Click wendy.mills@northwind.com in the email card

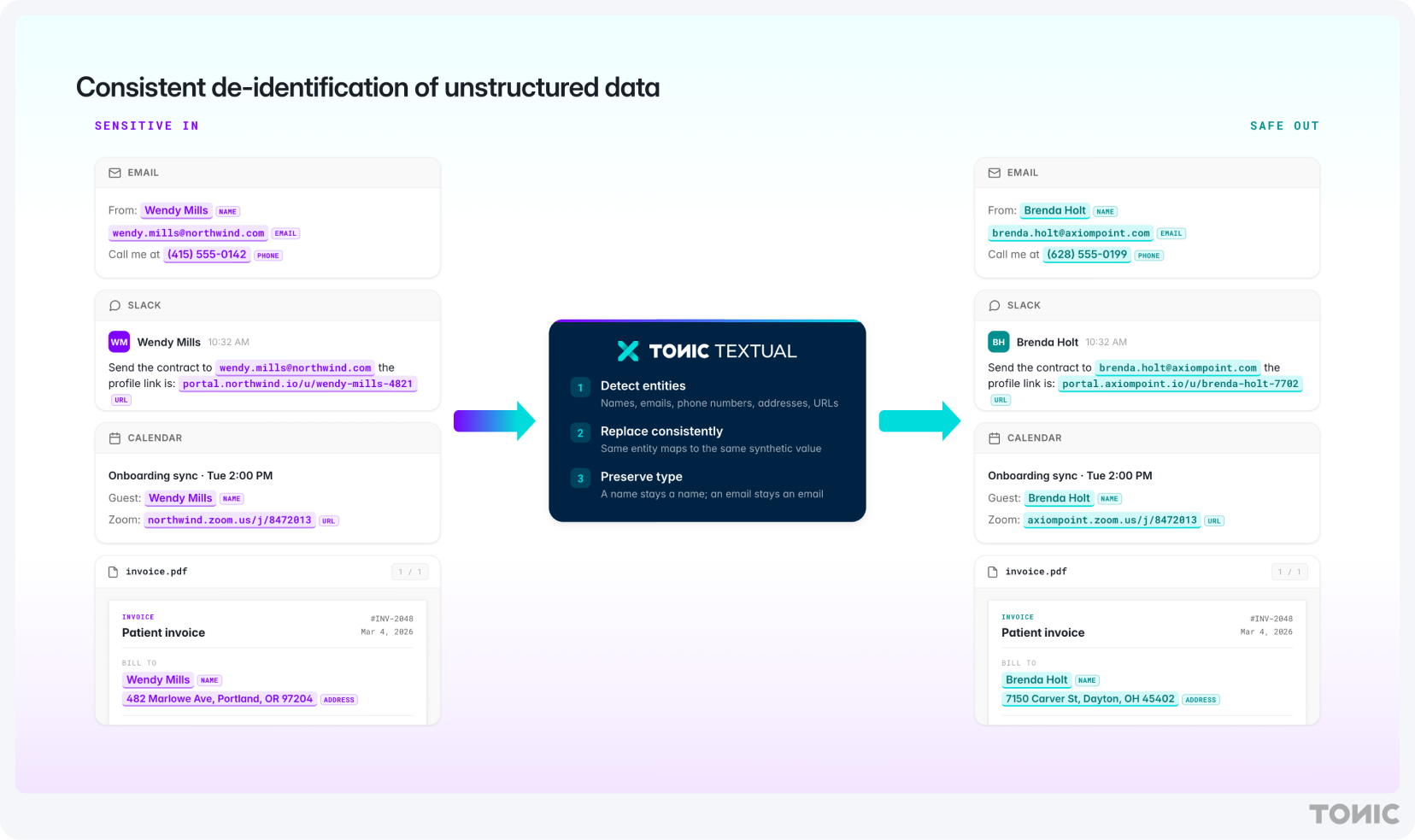[x=188, y=233]
